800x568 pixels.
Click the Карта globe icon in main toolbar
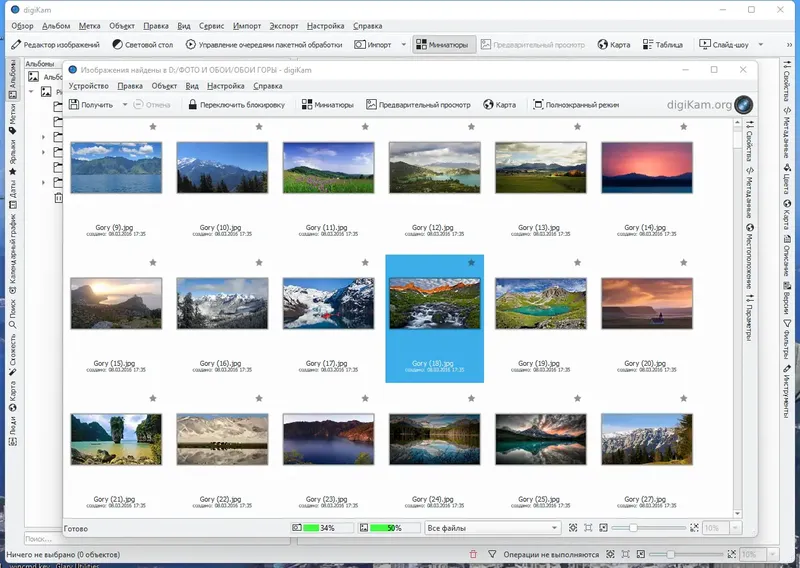click(603, 45)
